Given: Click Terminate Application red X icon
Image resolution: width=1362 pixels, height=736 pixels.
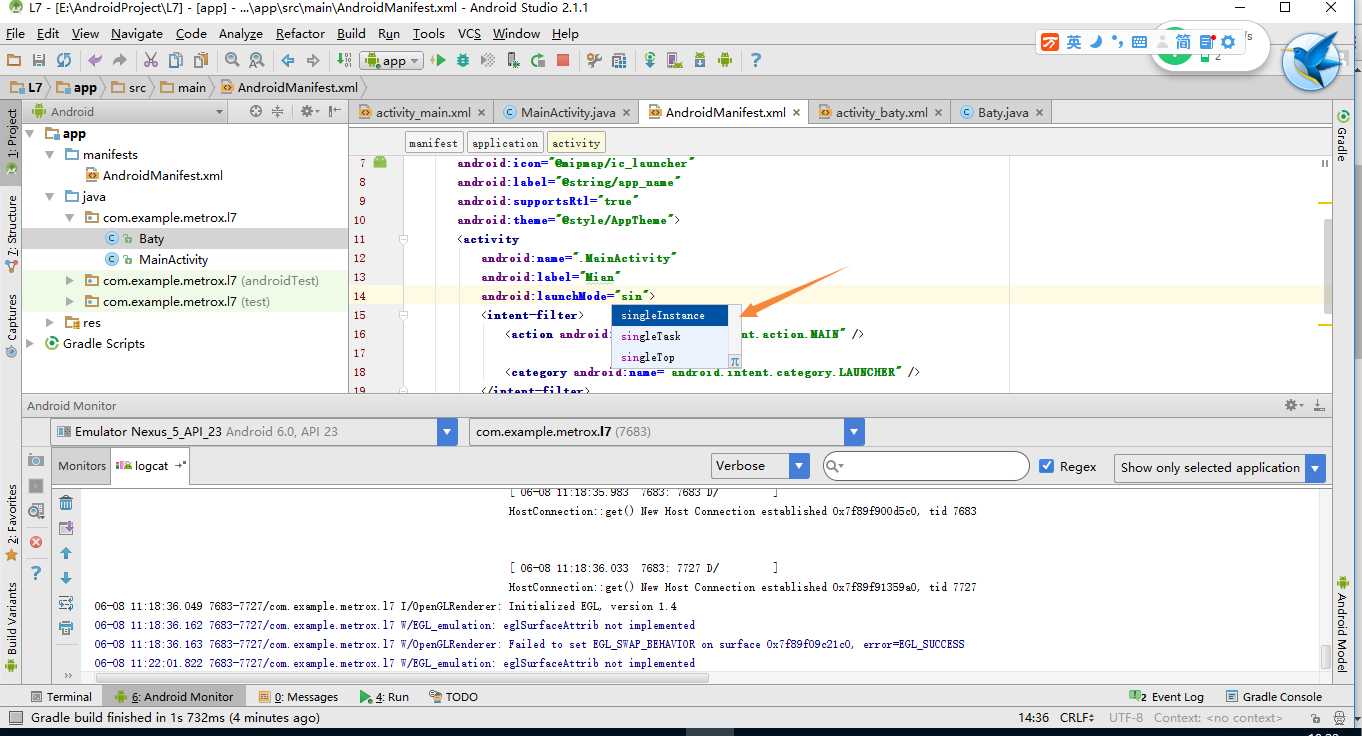Looking at the screenshot, I should point(36,542).
